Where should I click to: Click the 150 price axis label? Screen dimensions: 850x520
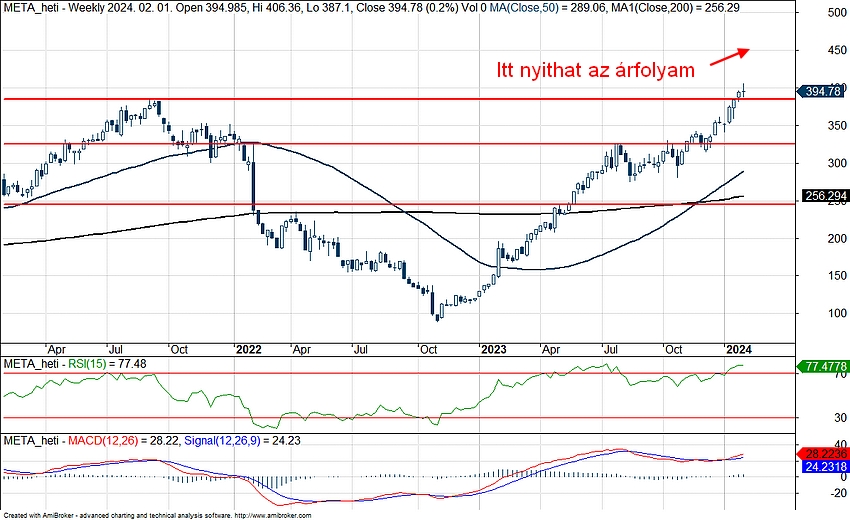838,276
